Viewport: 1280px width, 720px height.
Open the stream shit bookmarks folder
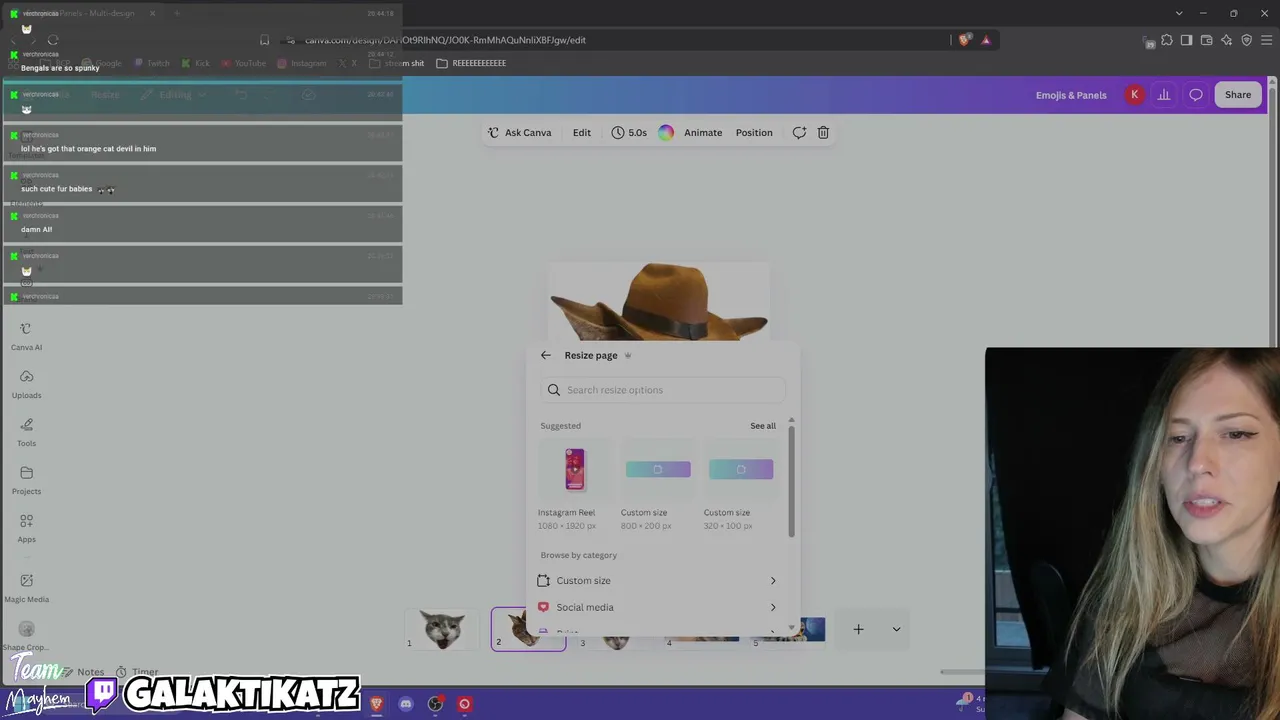click(396, 63)
